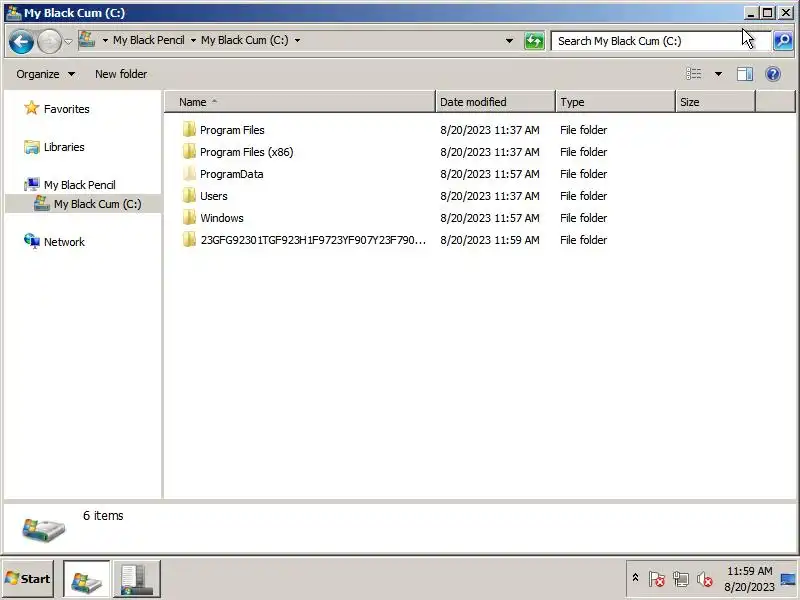Click the Libraries folder icon
800x600 pixels.
(32, 147)
